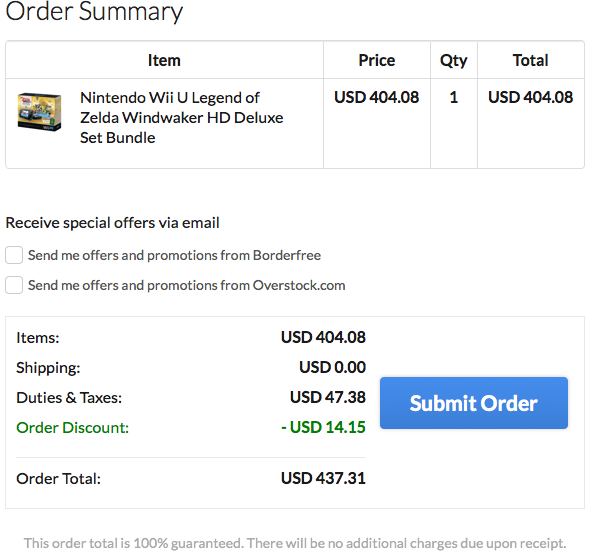This screenshot has height=555, width=593.
Task: Click the Item column header
Action: [164, 60]
